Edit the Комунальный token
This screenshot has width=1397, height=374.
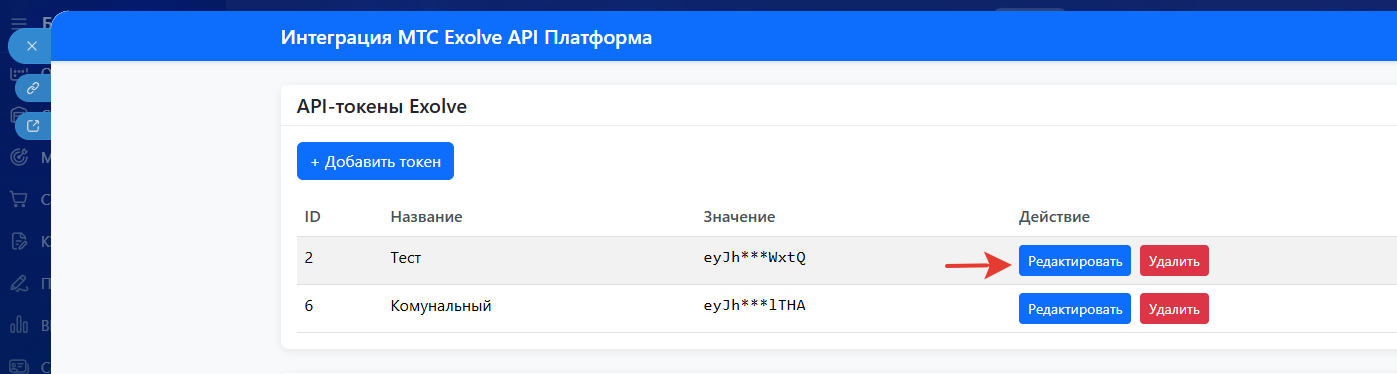1075,308
